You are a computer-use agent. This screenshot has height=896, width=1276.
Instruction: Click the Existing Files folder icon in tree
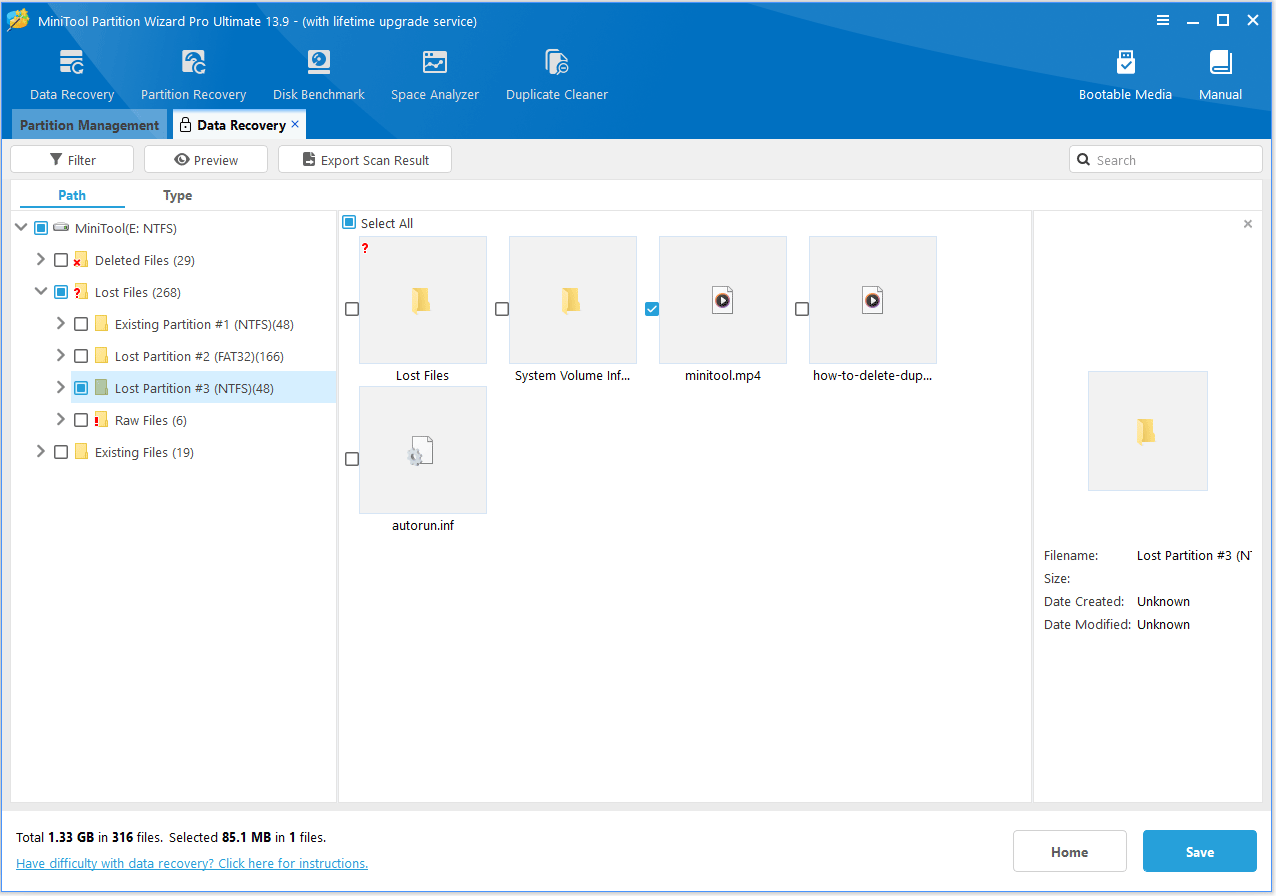point(81,452)
